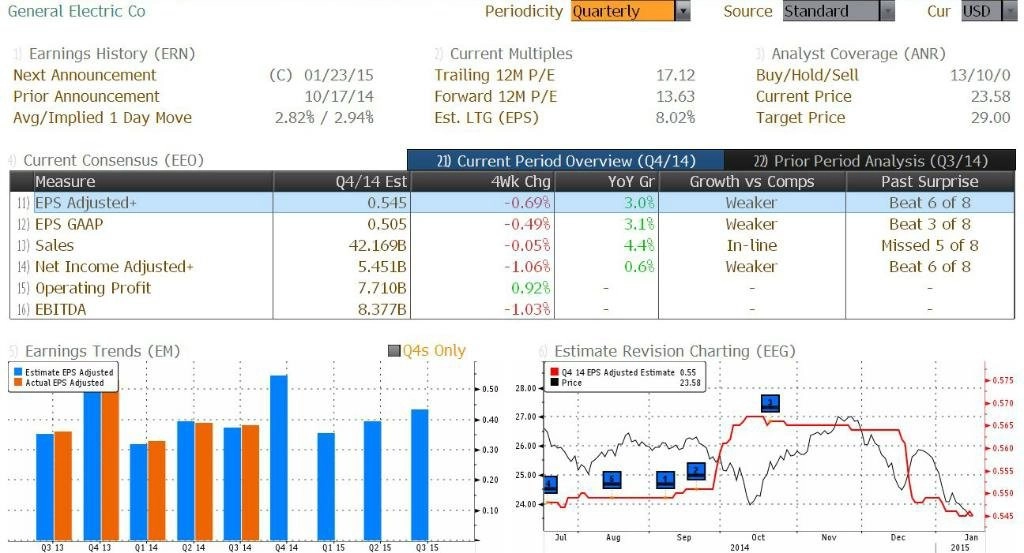
Task: Click the YoY Gr column header
Action: pos(605,182)
